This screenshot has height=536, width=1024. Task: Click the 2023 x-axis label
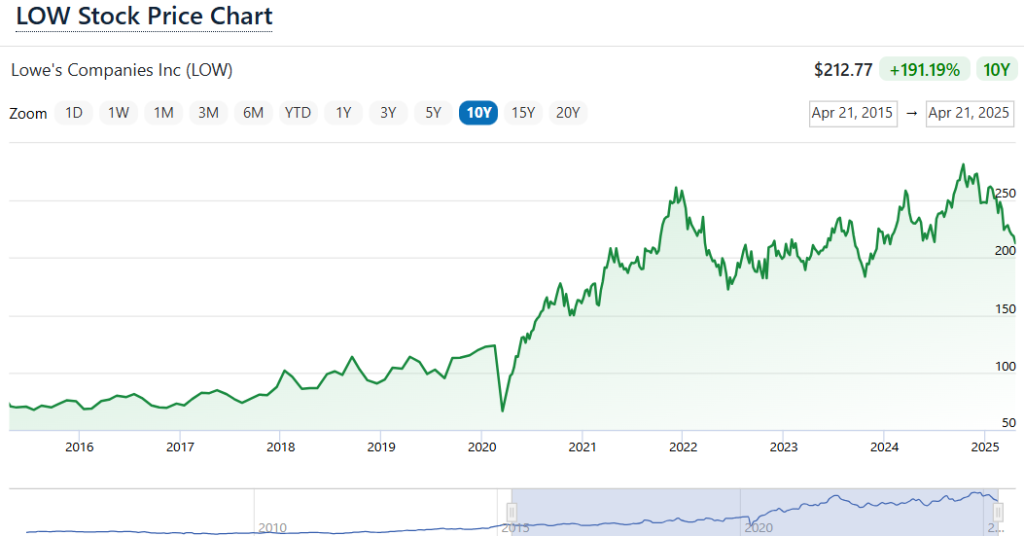[x=784, y=447]
